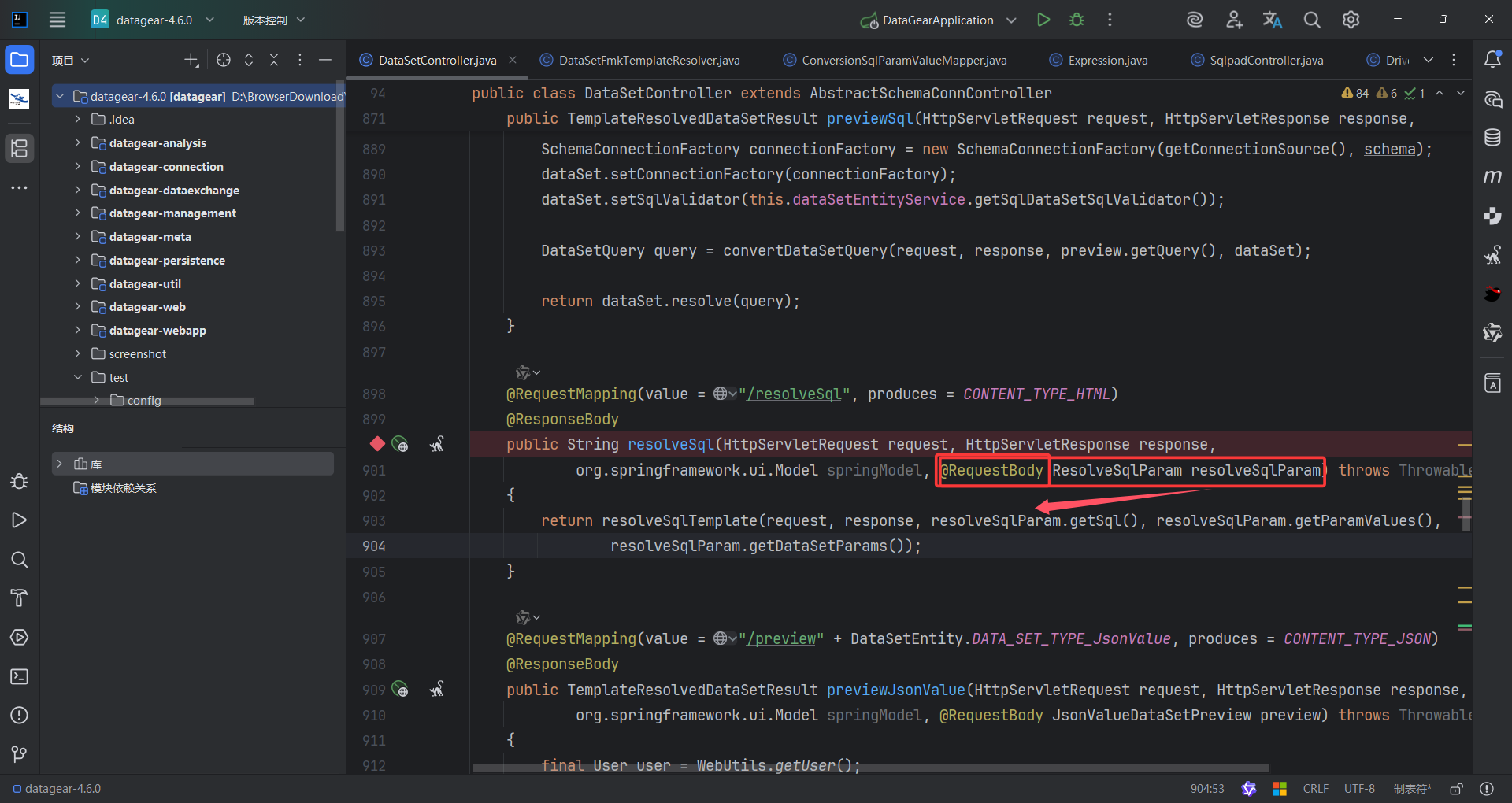
Task: Open the Maven tool window
Action: tap(1492, 176)
